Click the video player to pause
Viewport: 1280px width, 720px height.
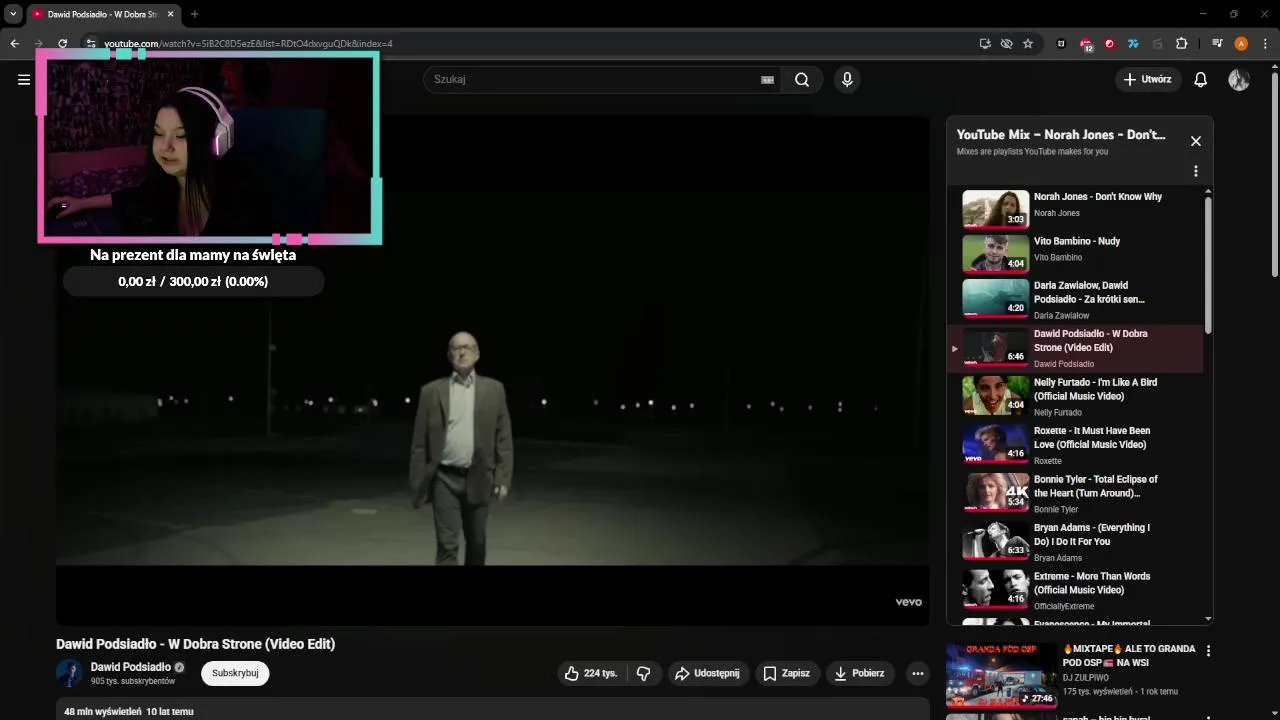click(x=492, y=370)
